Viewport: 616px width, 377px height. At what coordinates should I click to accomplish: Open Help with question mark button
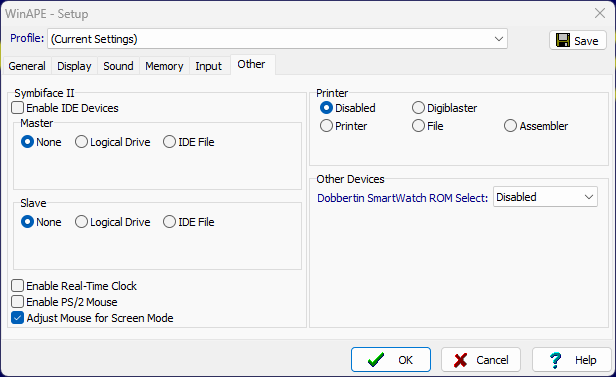572,360
